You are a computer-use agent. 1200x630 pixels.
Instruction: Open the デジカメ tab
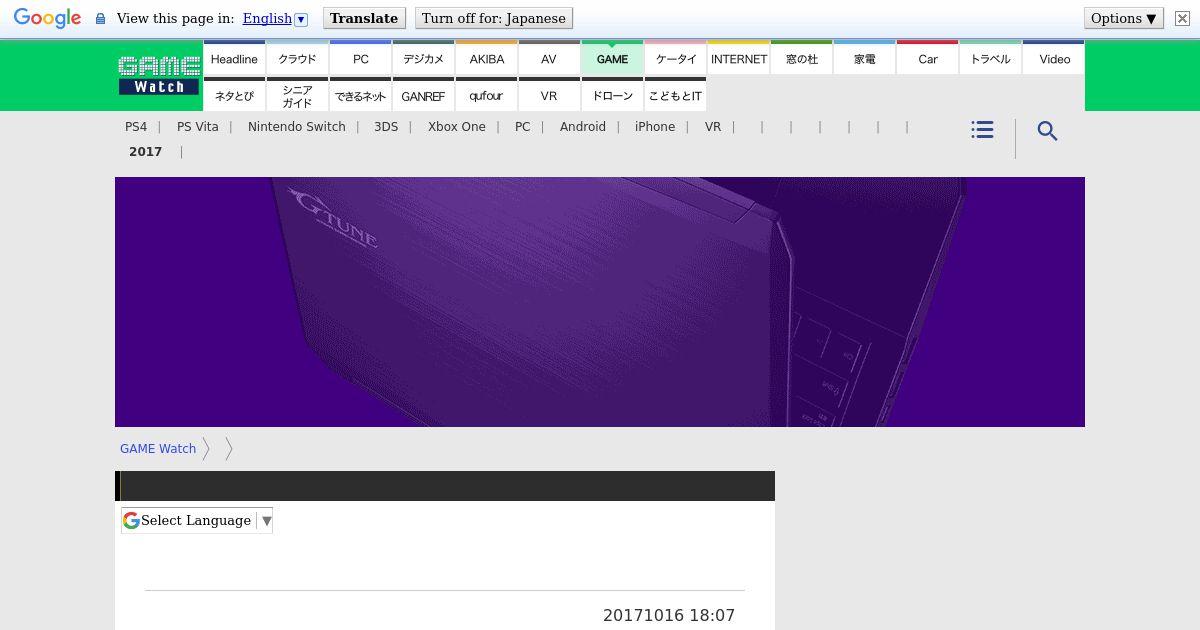(x=423, y=58)
